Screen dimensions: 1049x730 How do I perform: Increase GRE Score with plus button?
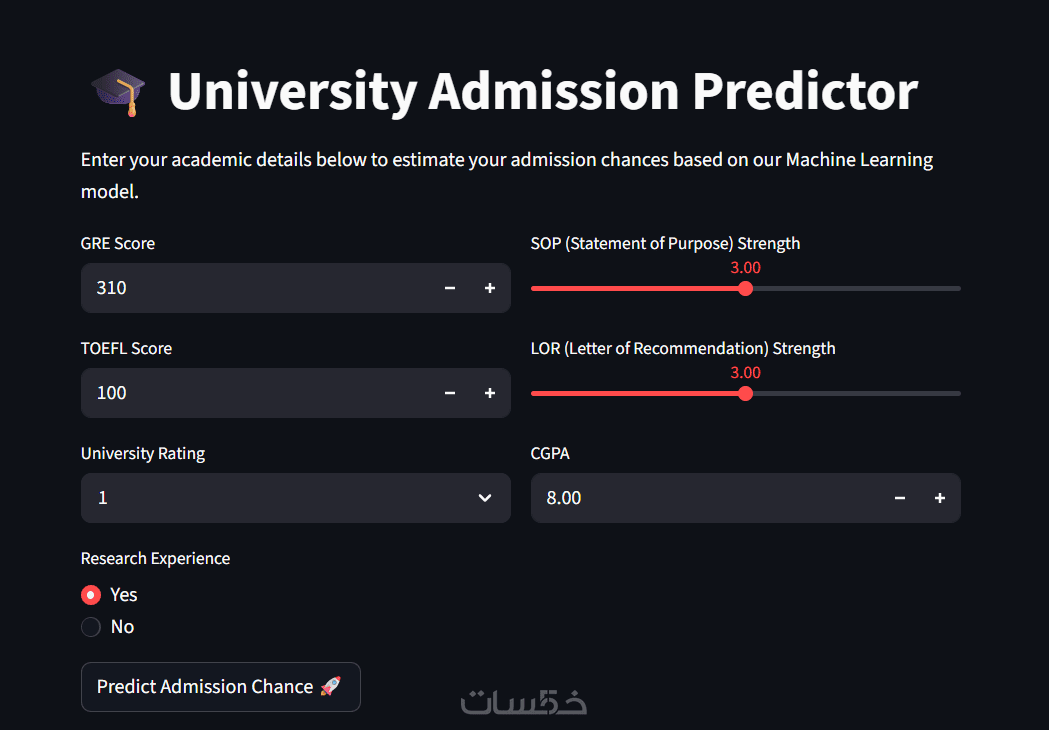point(490,288)
